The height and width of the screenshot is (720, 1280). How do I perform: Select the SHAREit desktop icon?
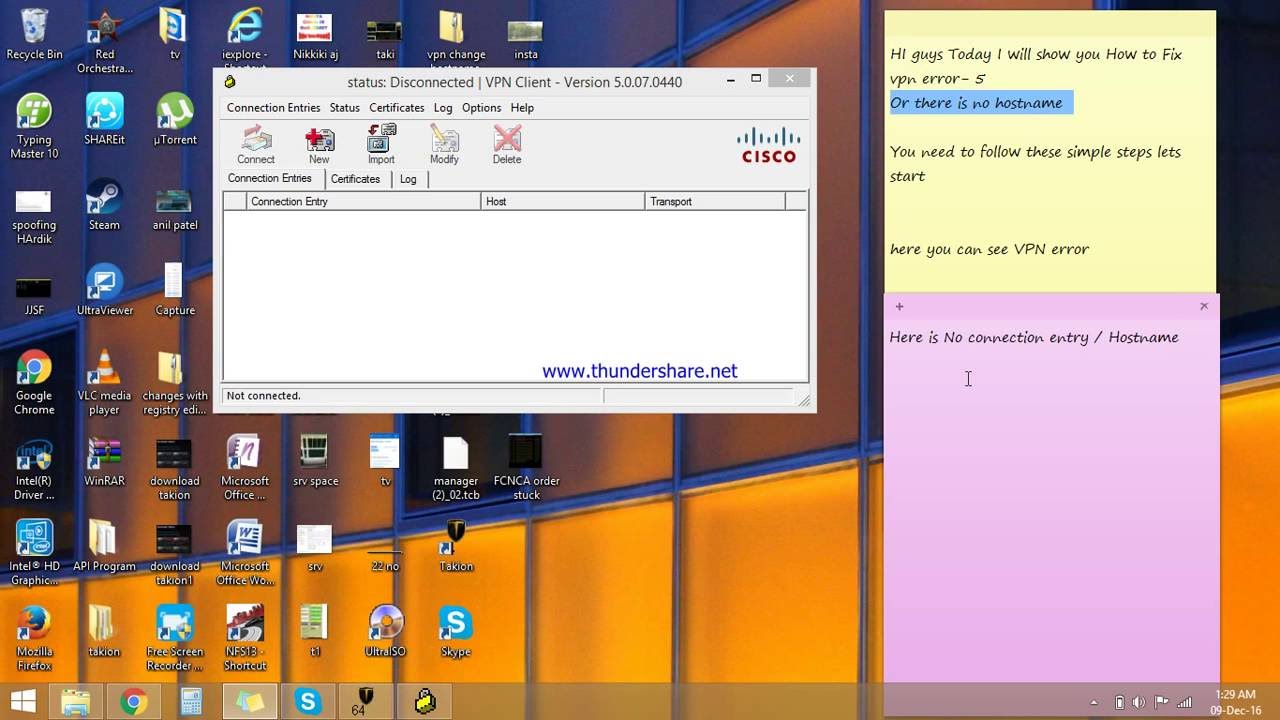[105, 120]
